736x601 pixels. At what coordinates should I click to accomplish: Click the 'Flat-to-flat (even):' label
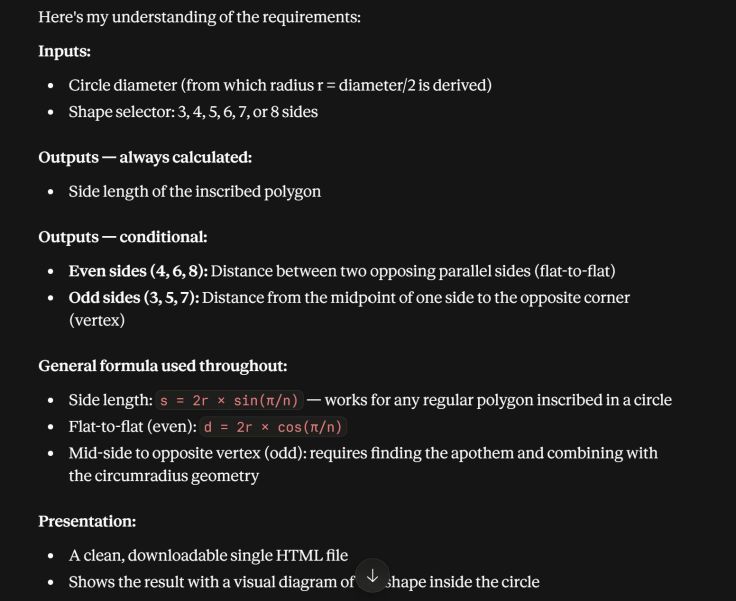[132, 427]
